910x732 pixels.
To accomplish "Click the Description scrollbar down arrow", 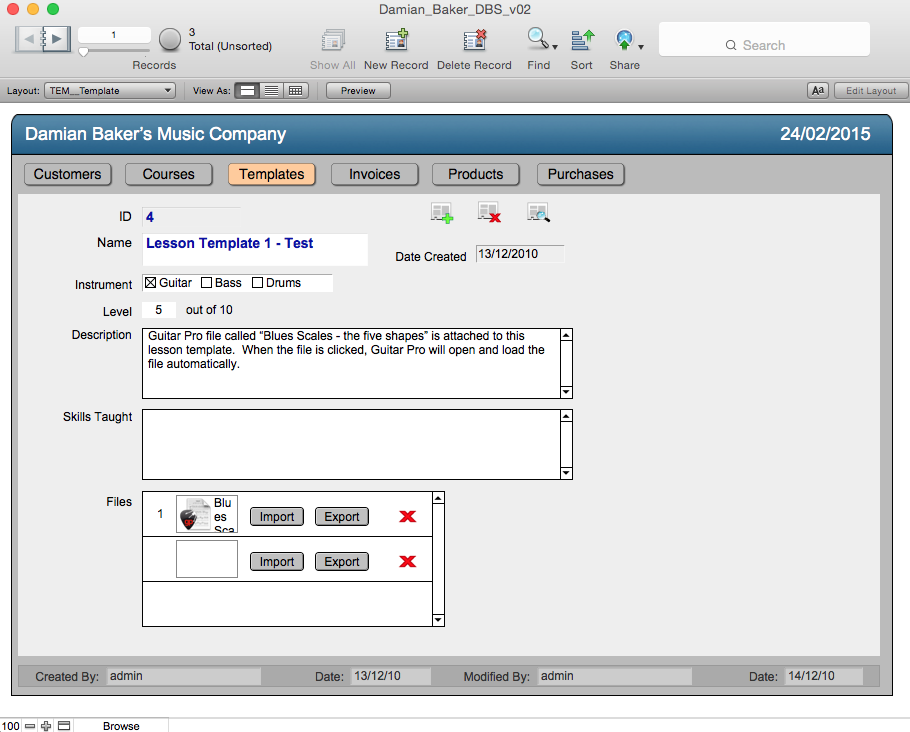I will (x=566, y=392).
